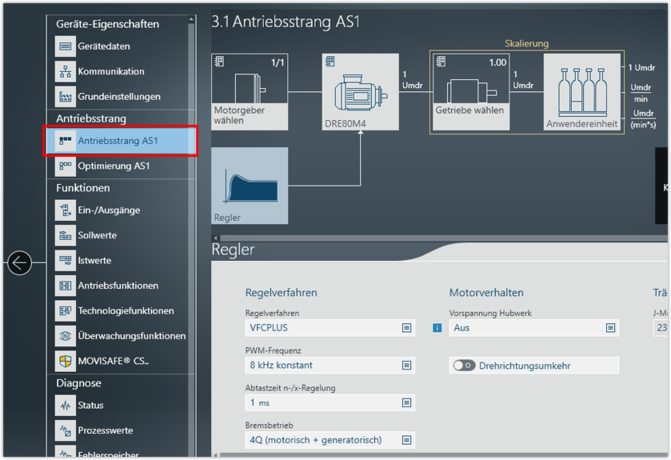Select the Regler block in diagram
This screenshot has width=671, height=460.
(x=250, y=186)
